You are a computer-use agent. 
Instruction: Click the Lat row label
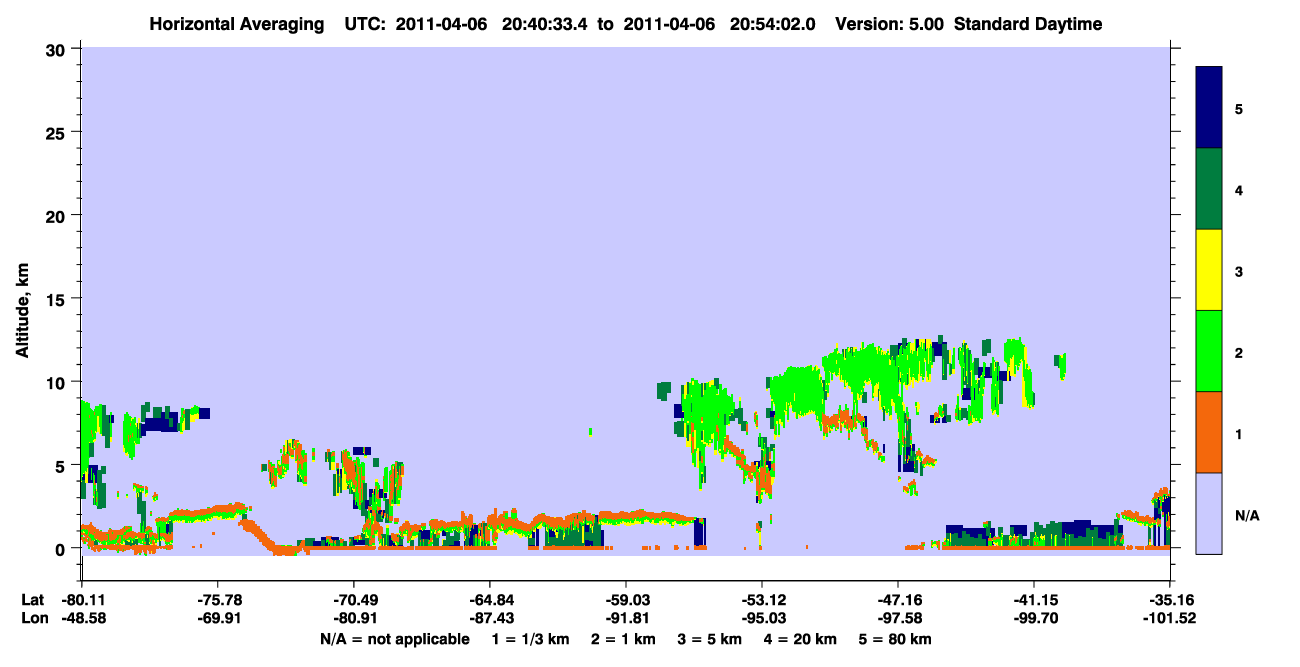pos(31,600)
